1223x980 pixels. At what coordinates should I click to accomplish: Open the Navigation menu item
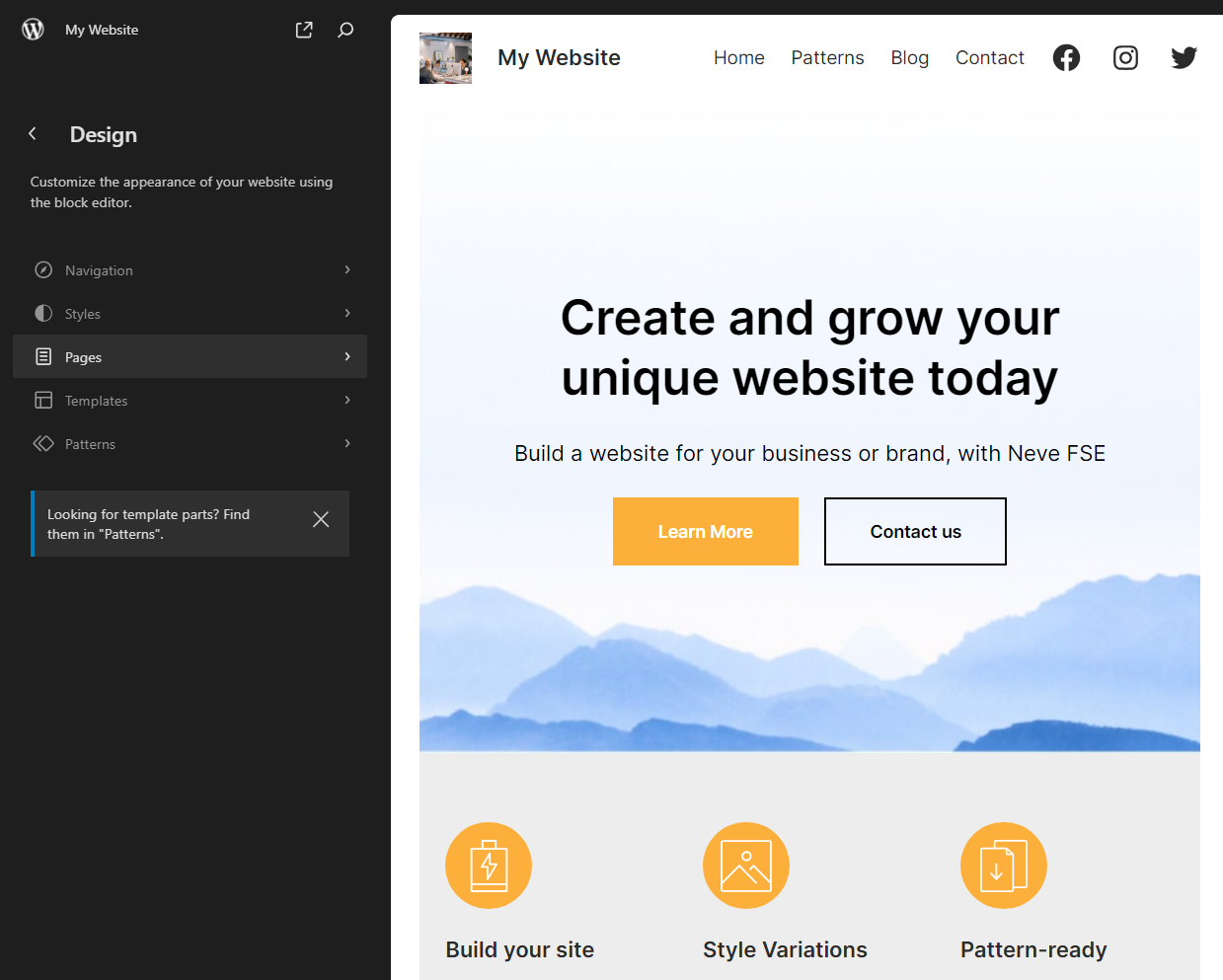[190, 269]
